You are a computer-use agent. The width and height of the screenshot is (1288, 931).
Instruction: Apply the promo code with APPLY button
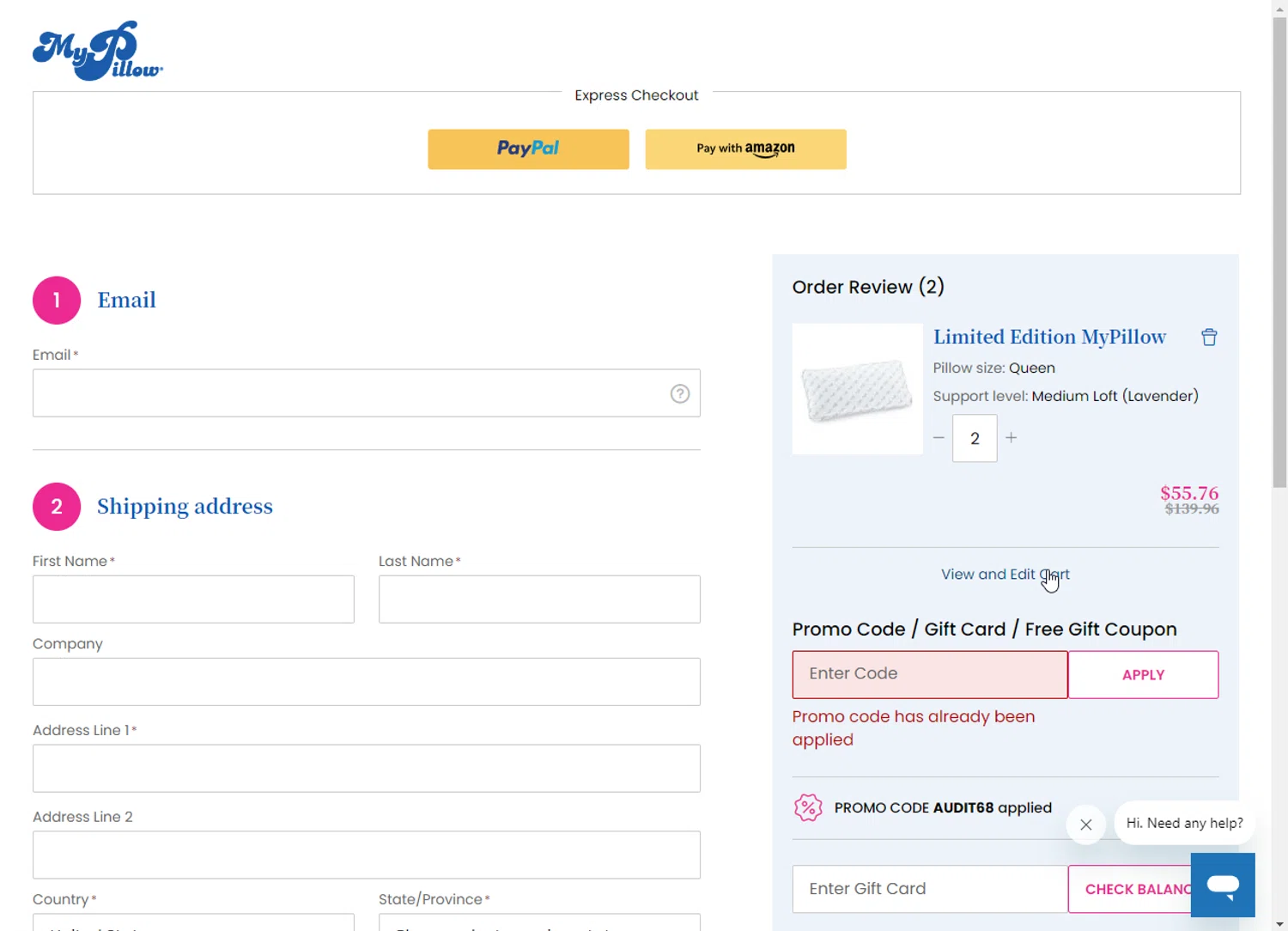1143,674
